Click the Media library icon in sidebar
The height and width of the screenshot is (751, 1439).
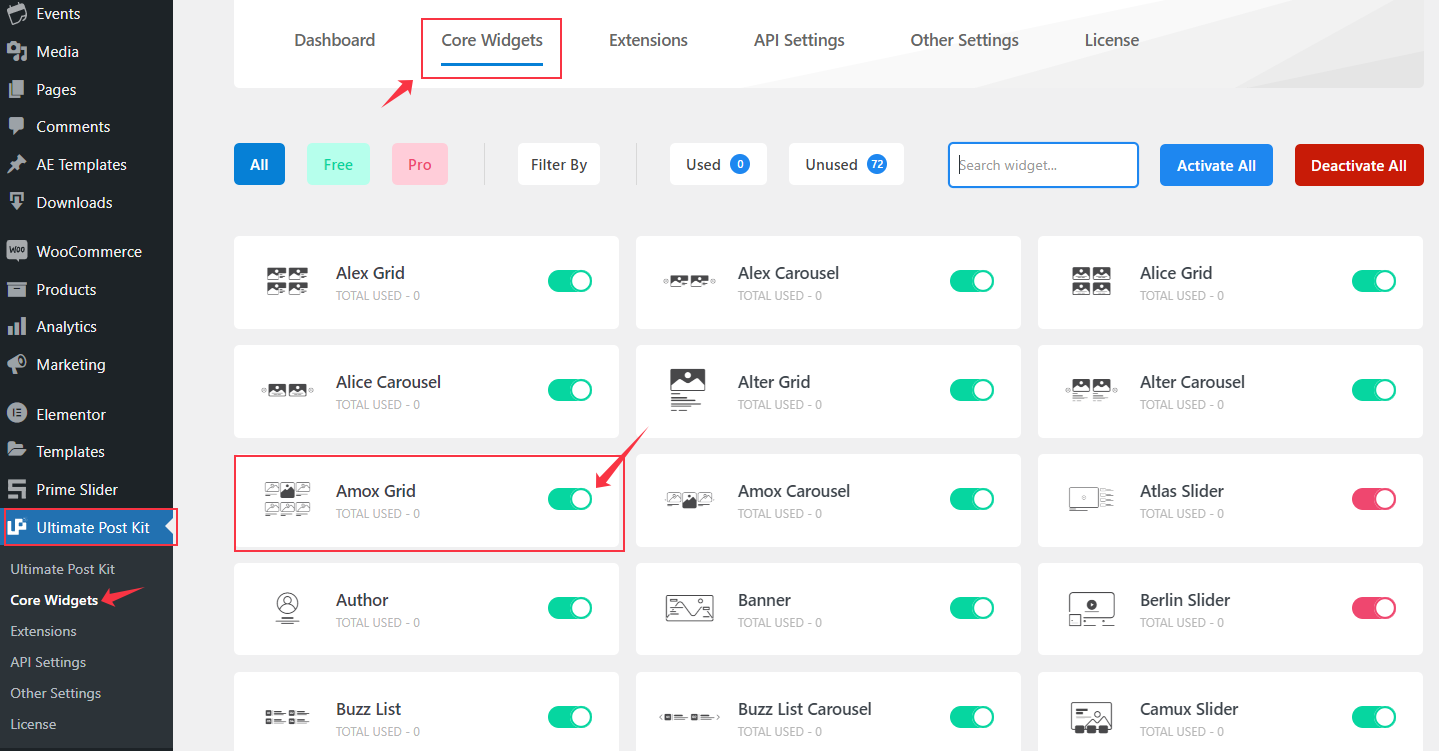tap(20, 52)
